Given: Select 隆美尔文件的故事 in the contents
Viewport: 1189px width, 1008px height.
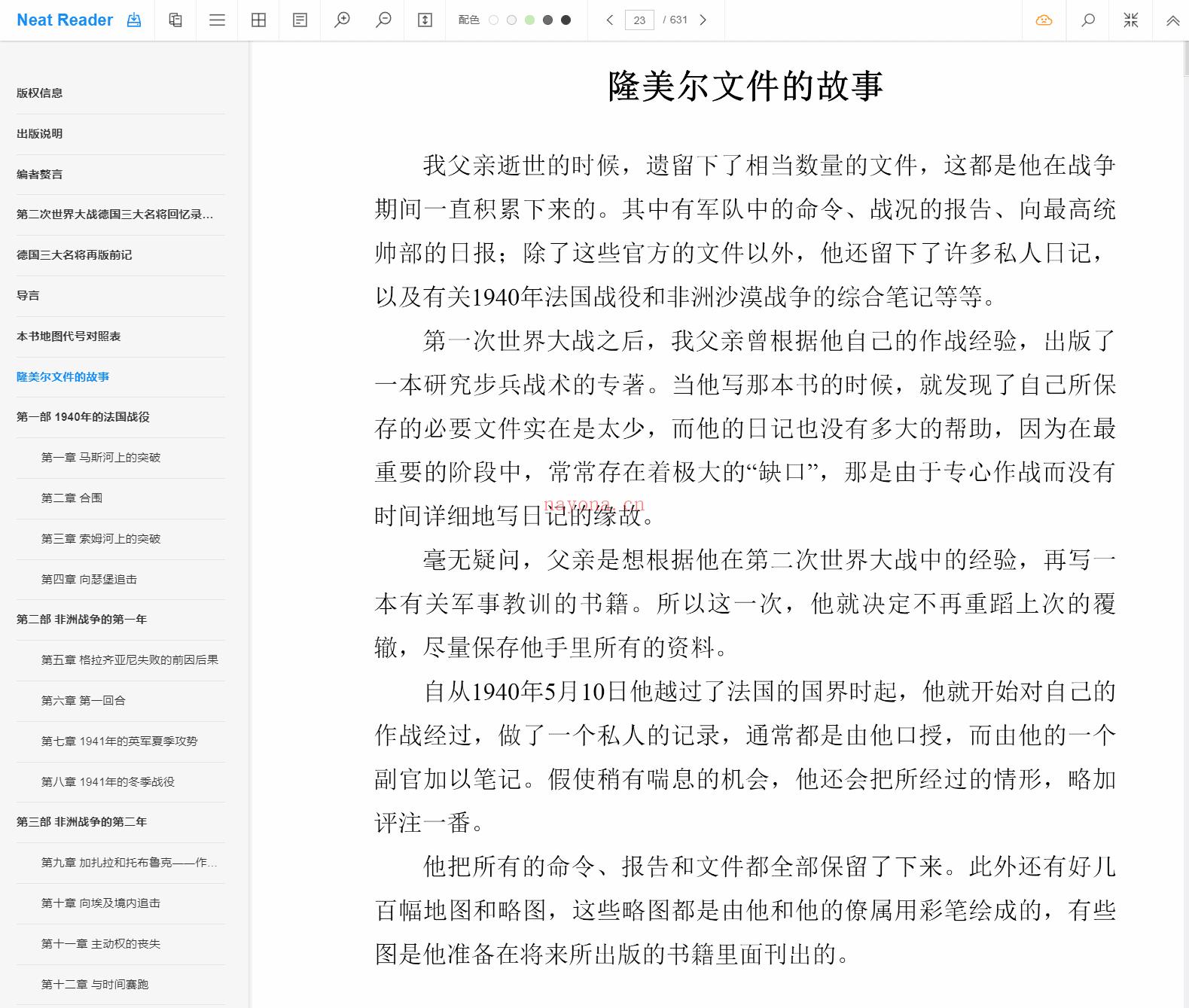Looking at the screenshot, I should (x=63, y=377).
